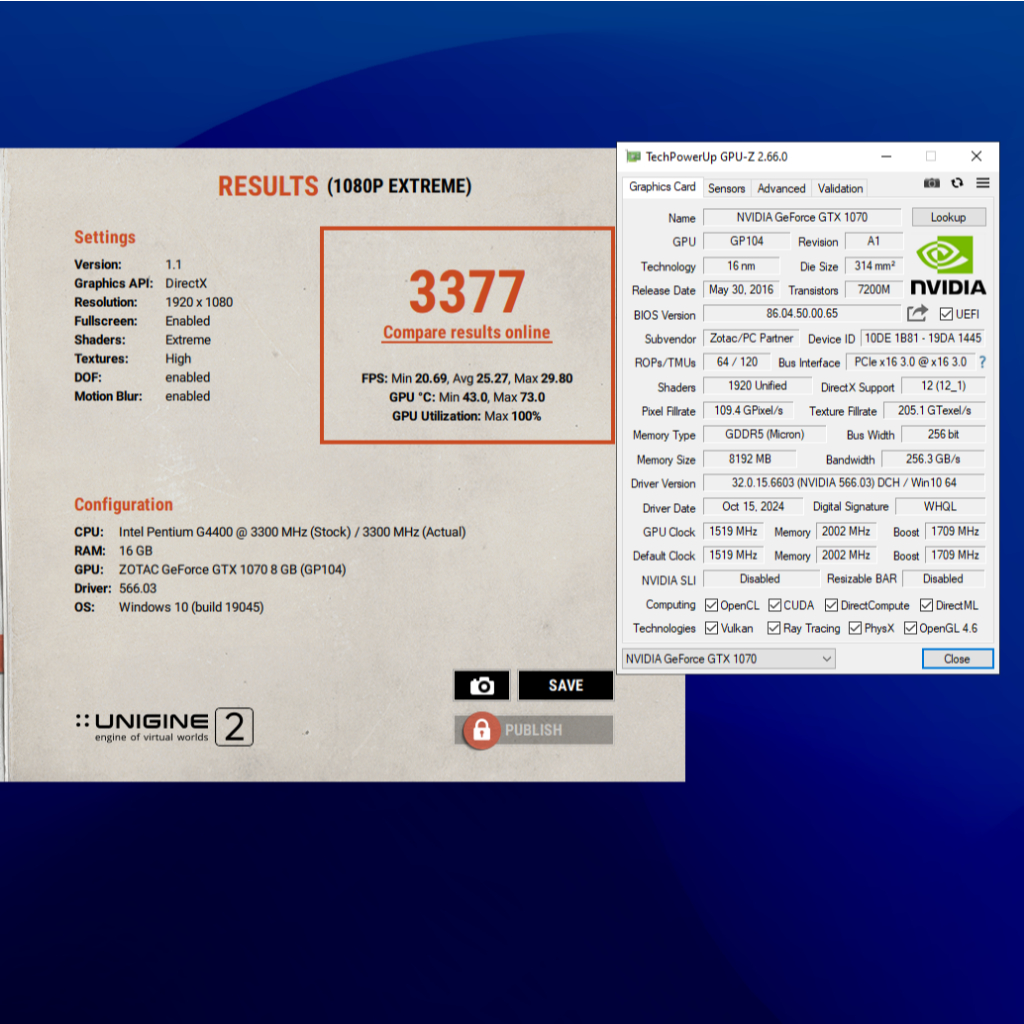Click DirectX Support 12 (12_1) value
This screenshot has height=1024, width=1024.
942,387
